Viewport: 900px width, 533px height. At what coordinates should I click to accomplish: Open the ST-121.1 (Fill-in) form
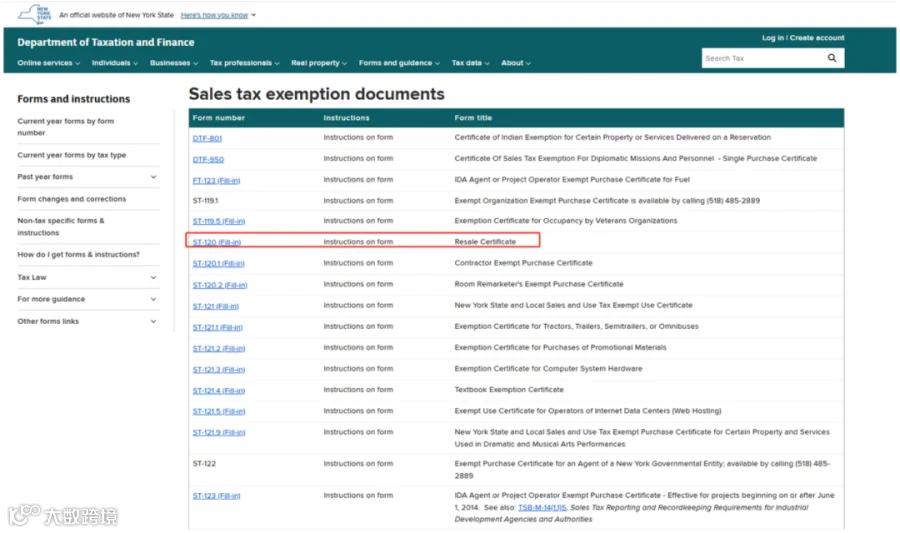click(218, 327)
